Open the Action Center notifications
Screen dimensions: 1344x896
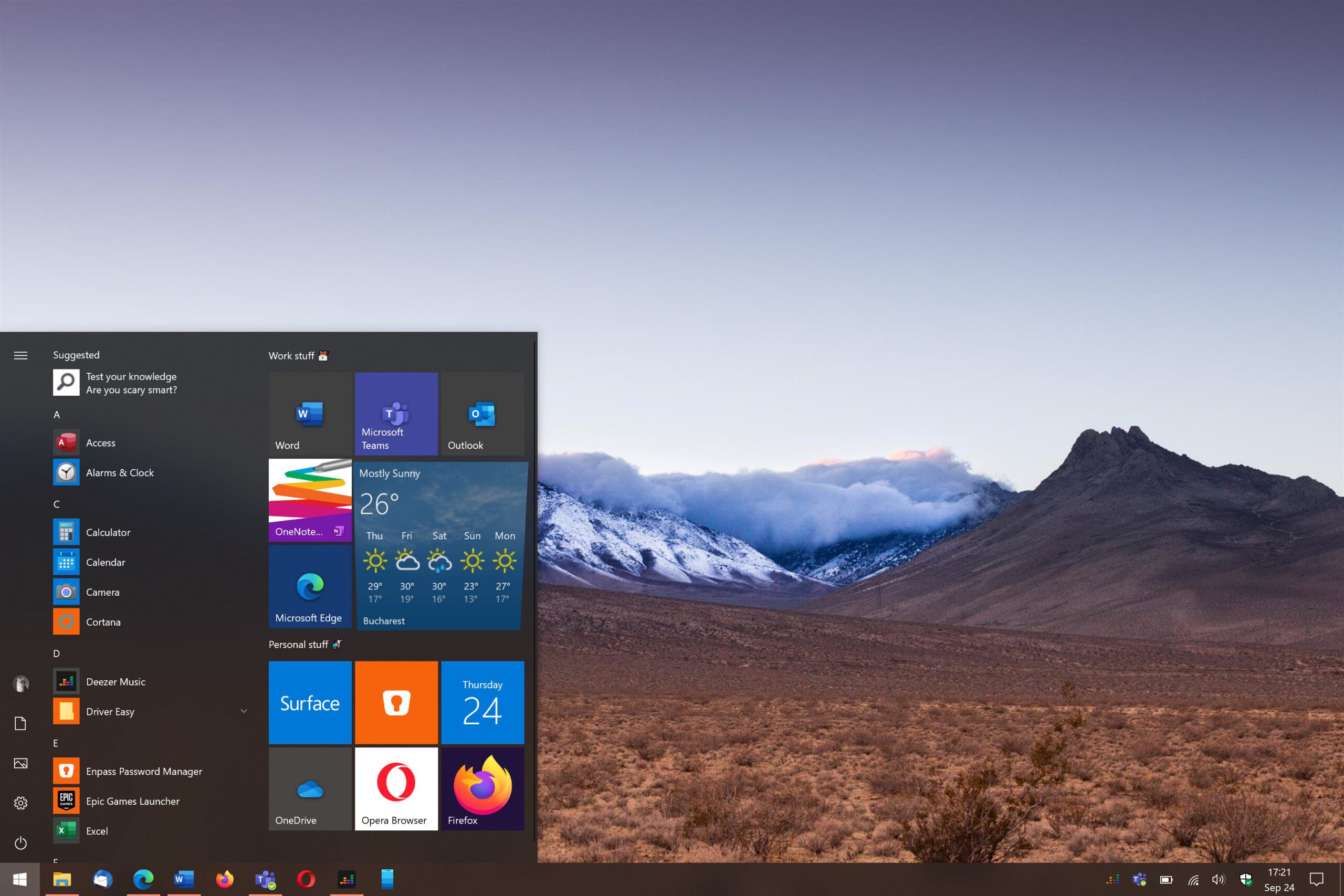pos(1317,879)
